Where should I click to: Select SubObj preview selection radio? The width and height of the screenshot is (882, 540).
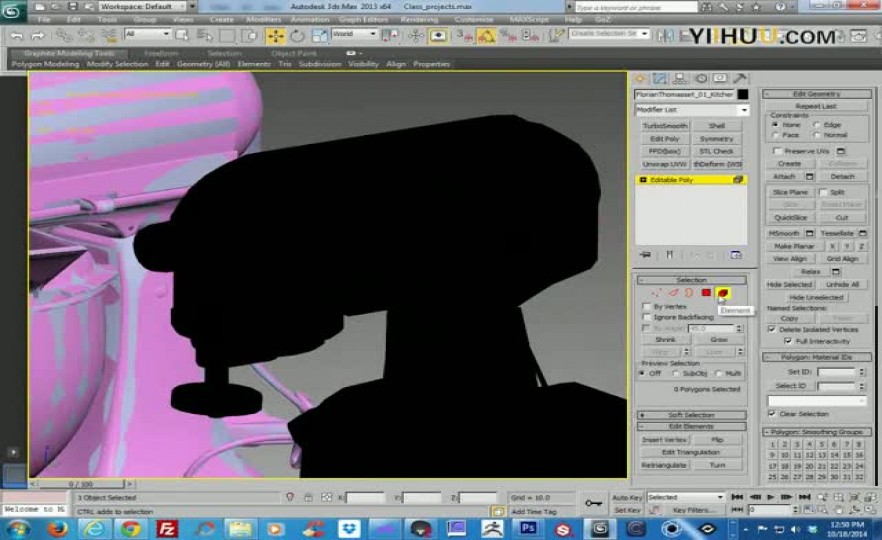tap(676, 374)
